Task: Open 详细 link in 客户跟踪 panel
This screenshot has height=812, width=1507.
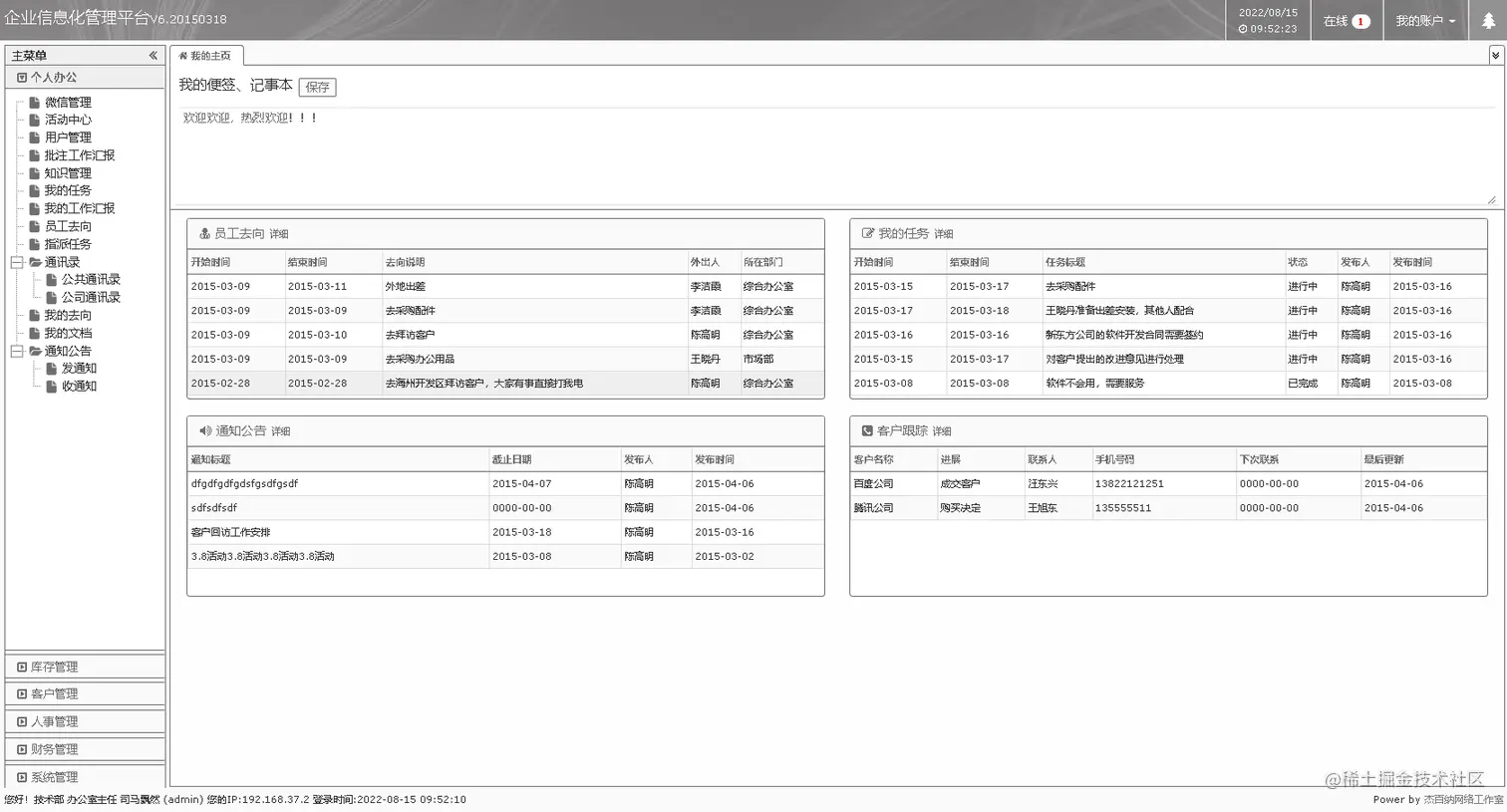Action: (x=941, y=431)
